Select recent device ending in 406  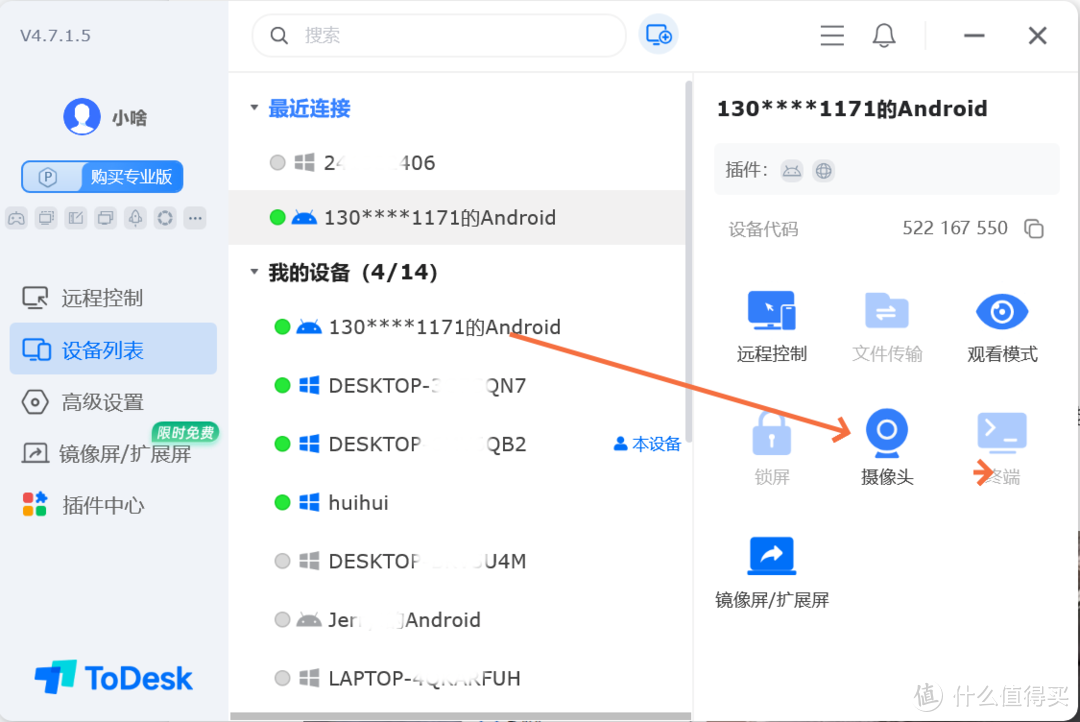[x=457, y=163]
